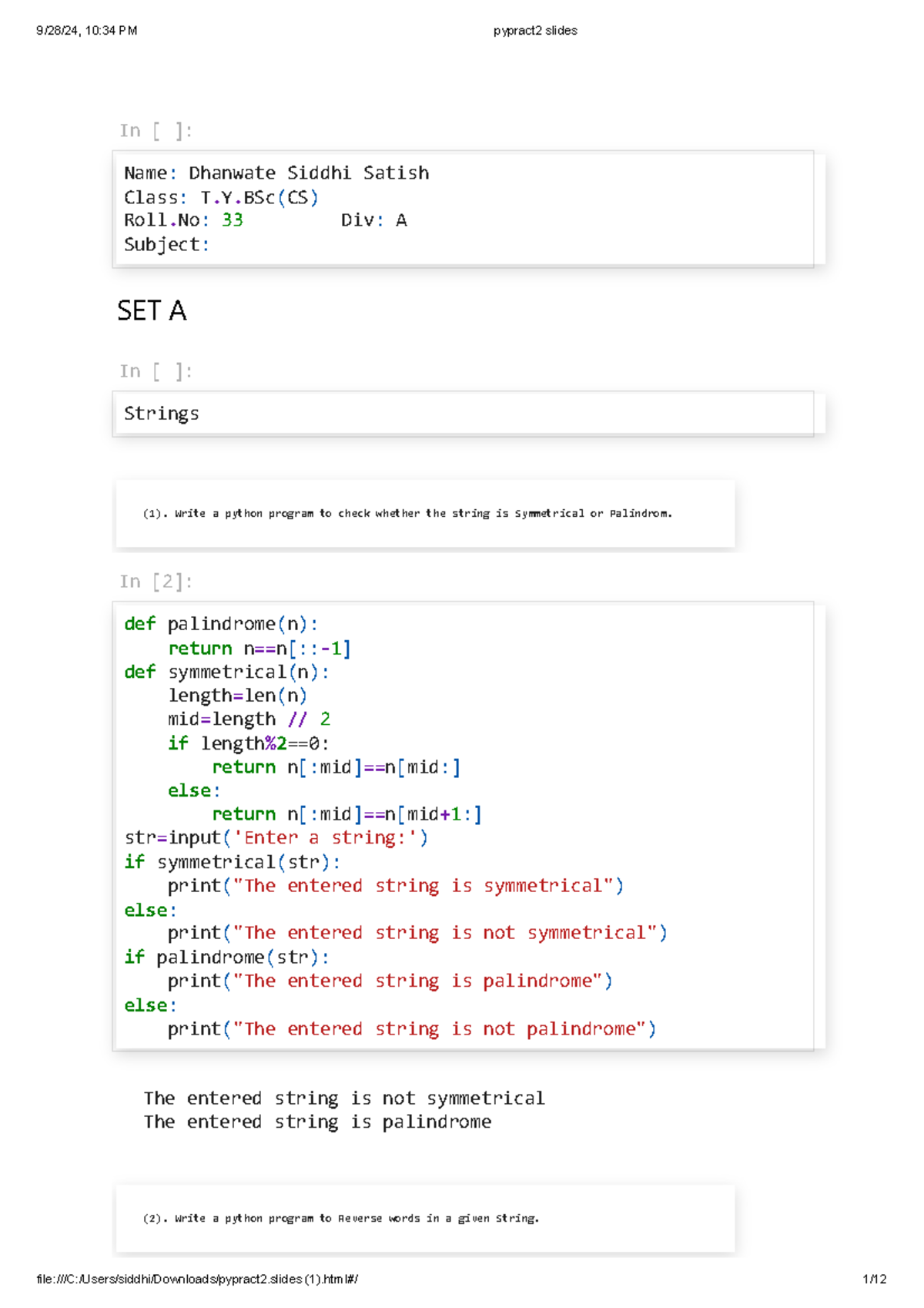The height and width of the screenshot is (1308, 924).
Task: Click the file path in the page footer
Action: (x=197, y=1279)
